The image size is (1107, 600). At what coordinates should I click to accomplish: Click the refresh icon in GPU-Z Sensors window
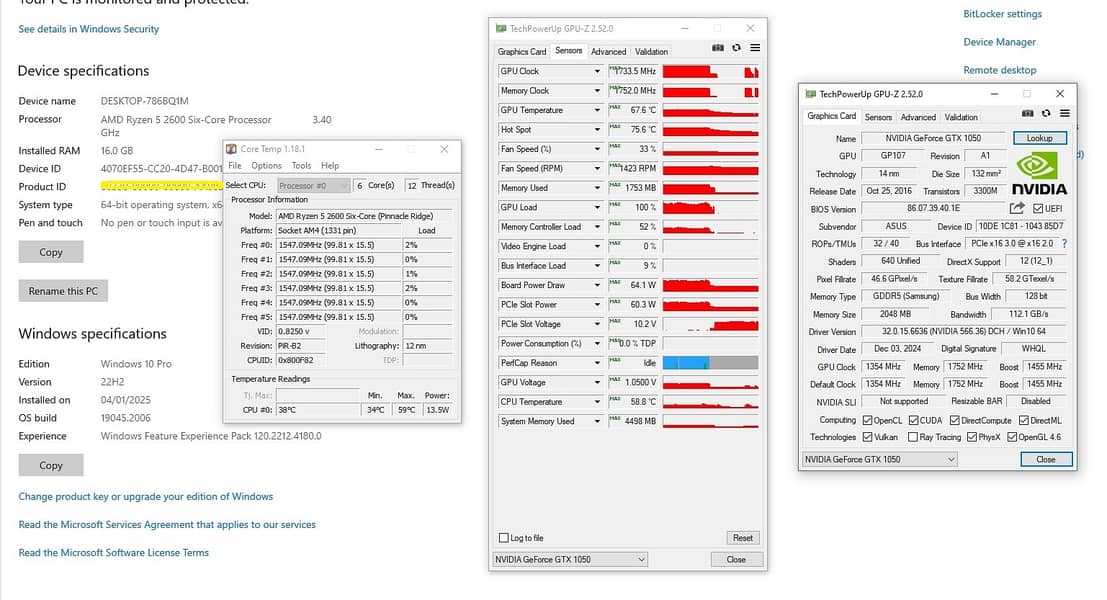coord(736,48)
